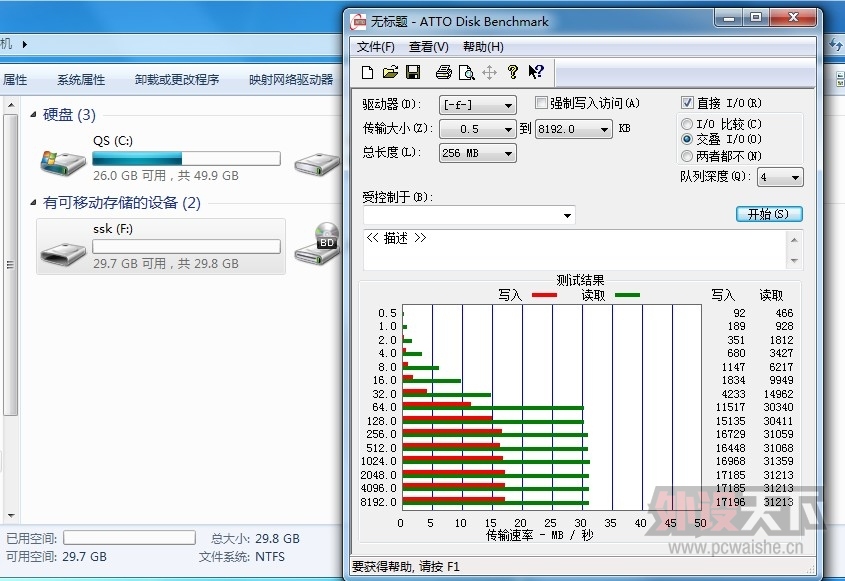Click 映射网络驱动器 in Explorer toolbar

pyautogui.click(x=291, y=80)
